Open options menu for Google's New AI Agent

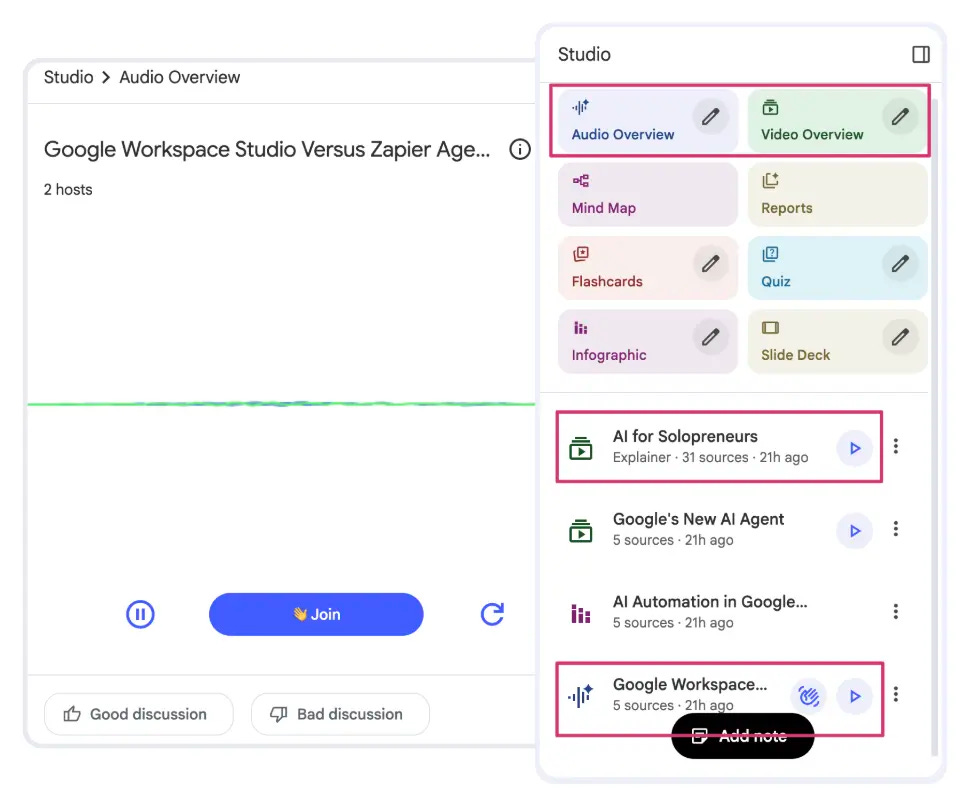click(896, 529)
